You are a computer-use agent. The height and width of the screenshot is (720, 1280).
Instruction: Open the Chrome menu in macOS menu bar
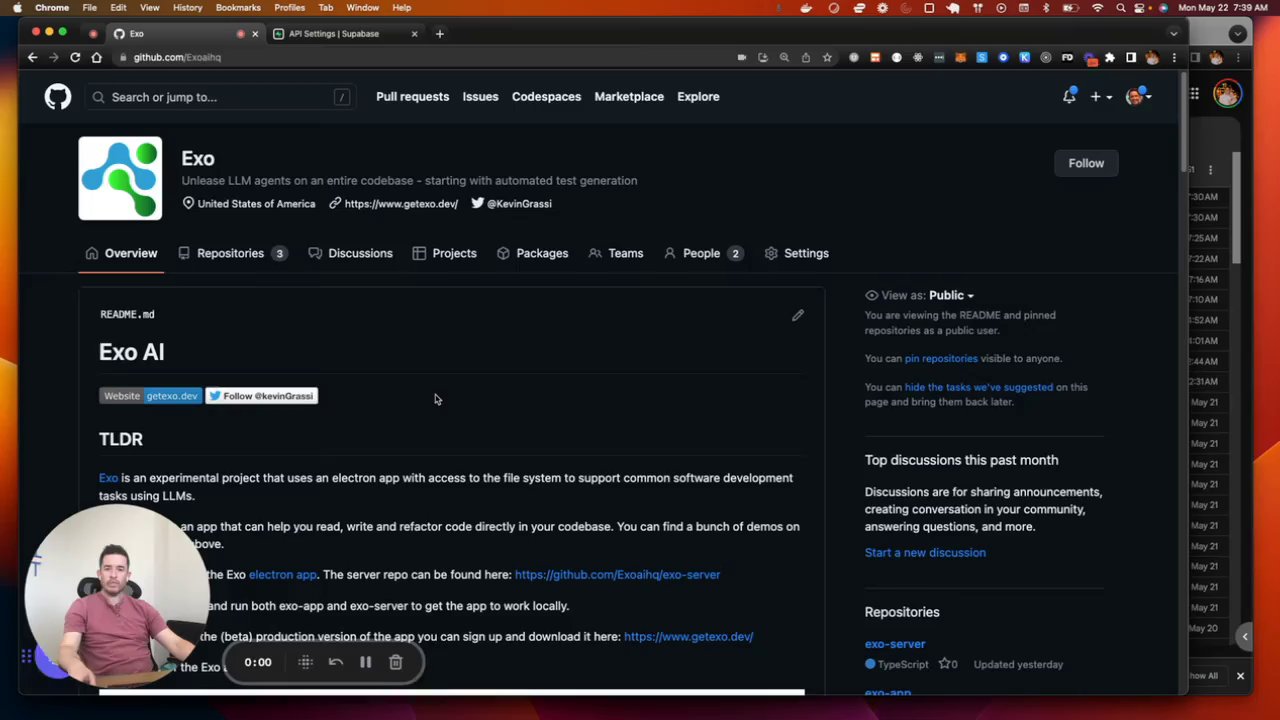pyautogui.click(x=52, y=7)
